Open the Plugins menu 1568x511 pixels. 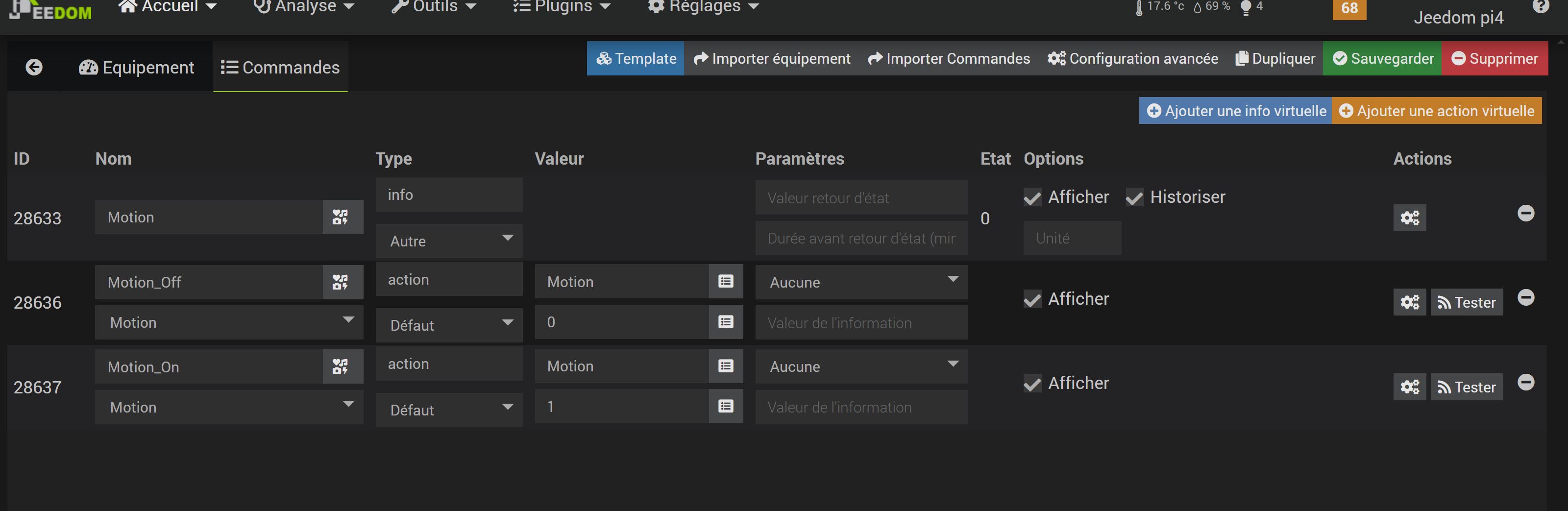561,7
